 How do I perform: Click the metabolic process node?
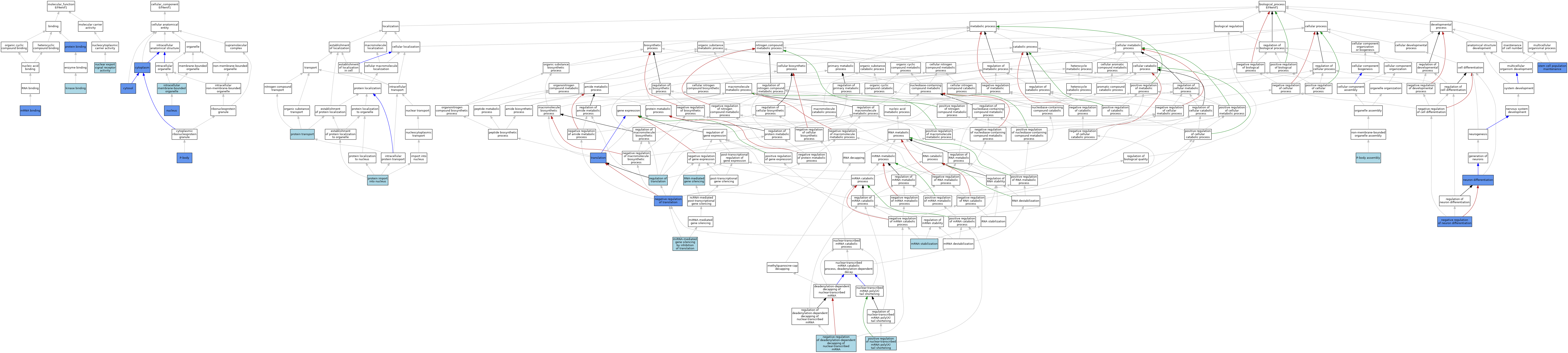pos(983,26)
